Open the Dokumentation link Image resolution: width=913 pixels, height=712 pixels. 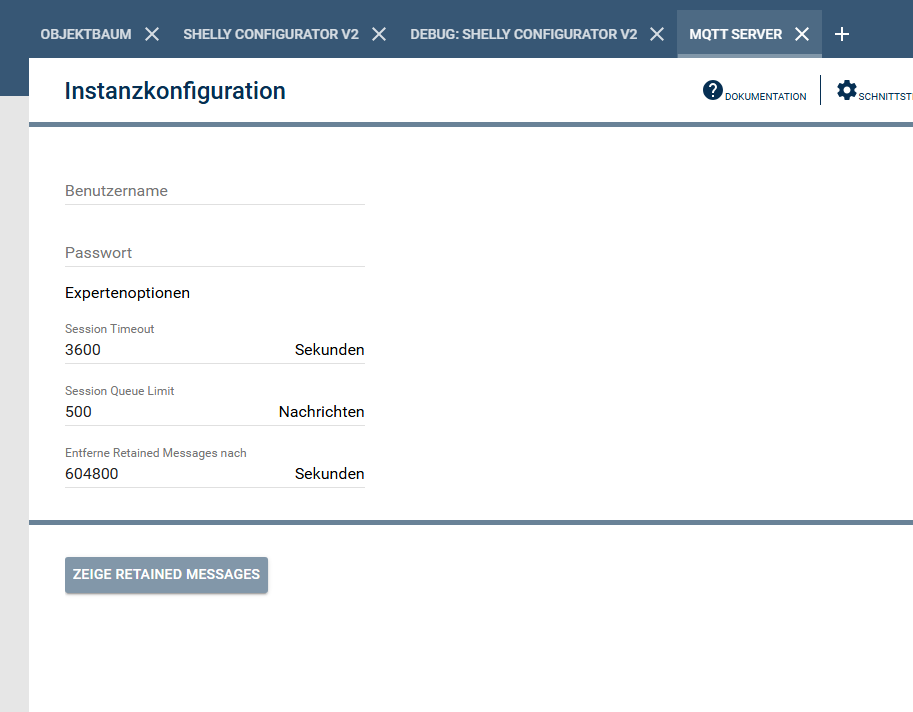coord(765,97)
